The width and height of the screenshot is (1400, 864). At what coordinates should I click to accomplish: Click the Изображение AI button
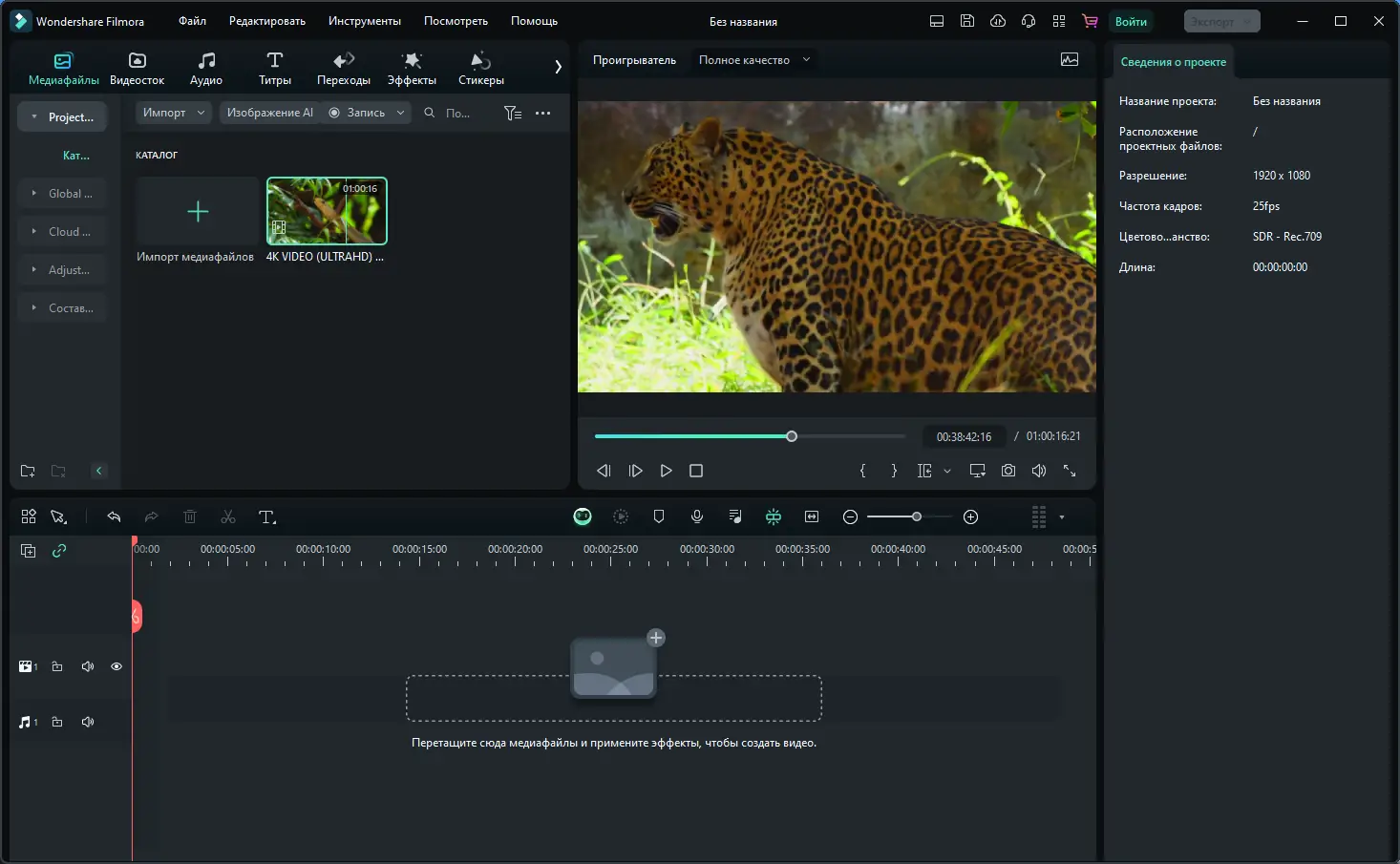pos(269,113)
